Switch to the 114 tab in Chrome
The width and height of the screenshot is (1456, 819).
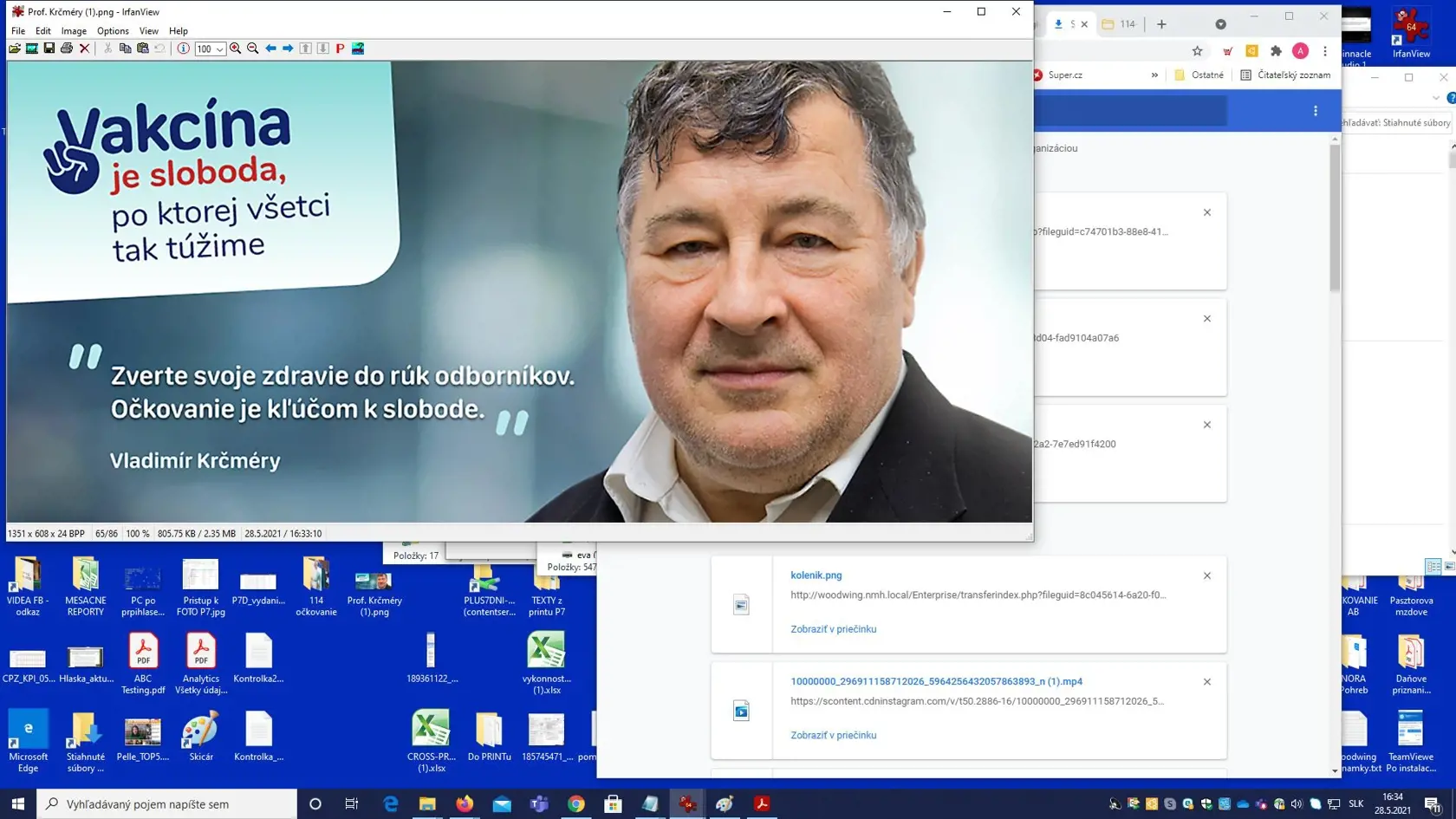1120,24
